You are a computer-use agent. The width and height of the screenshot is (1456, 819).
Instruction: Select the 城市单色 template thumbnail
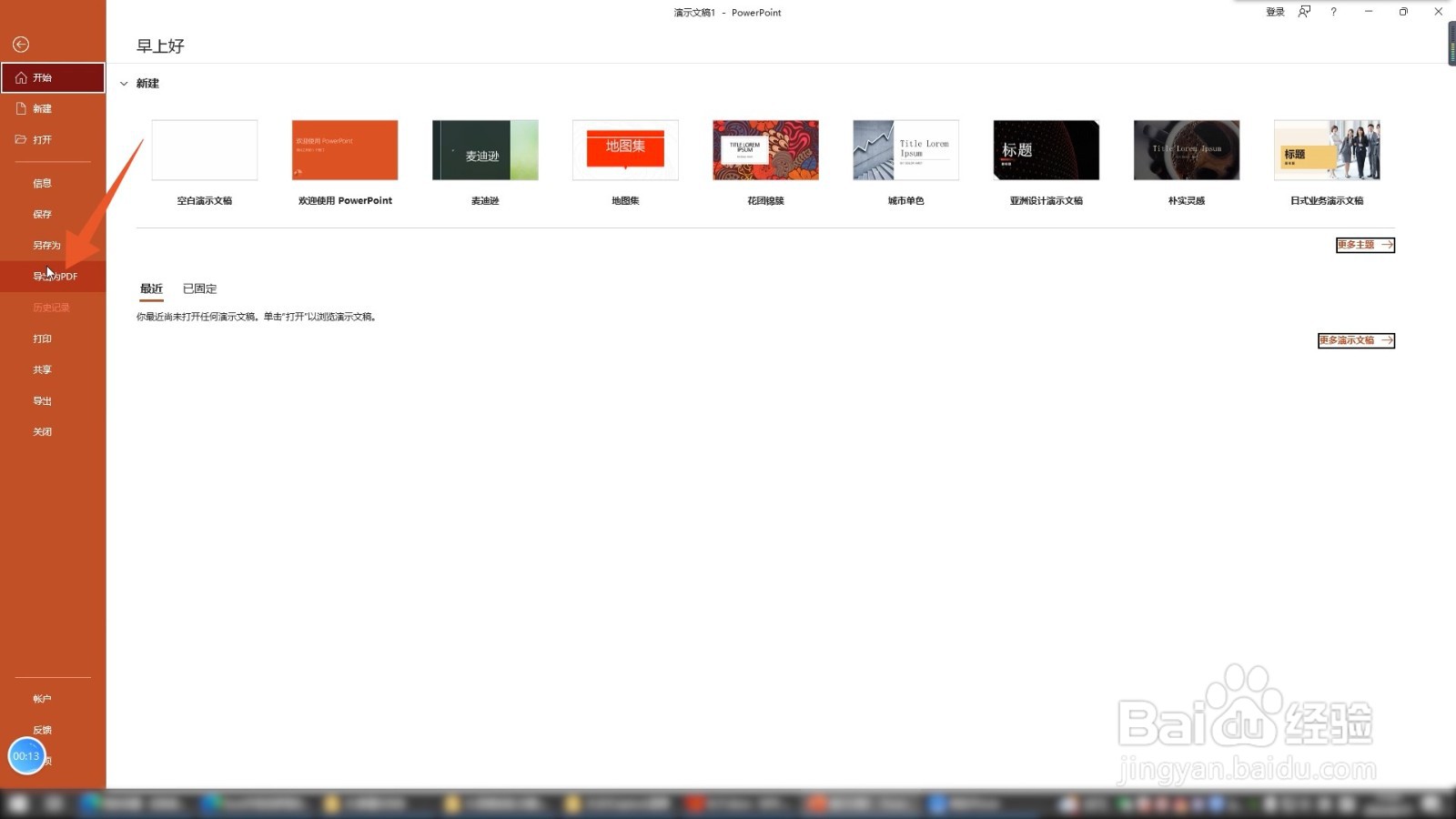(x=905, y=150)
